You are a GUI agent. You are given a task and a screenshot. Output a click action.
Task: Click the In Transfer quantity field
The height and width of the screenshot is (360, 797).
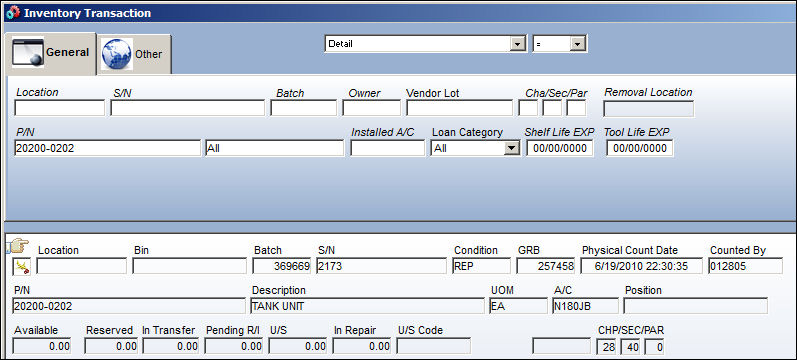(171, 346)
